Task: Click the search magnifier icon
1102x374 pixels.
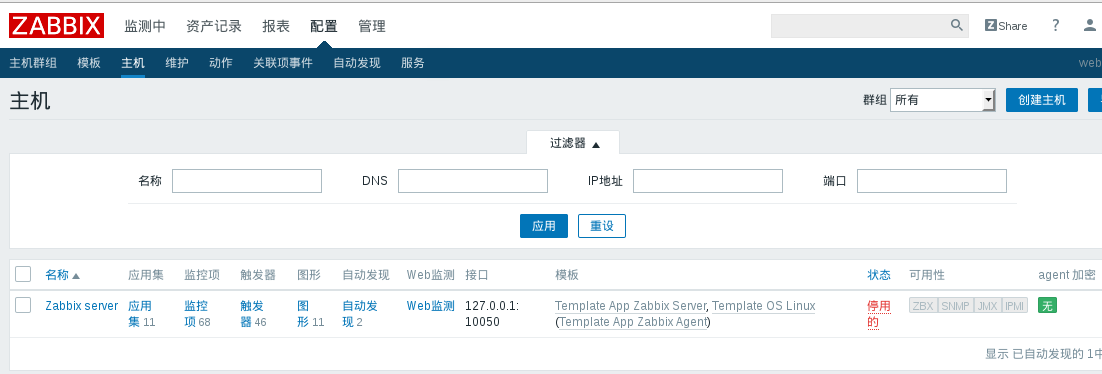Action: click(x=957, y=25)
